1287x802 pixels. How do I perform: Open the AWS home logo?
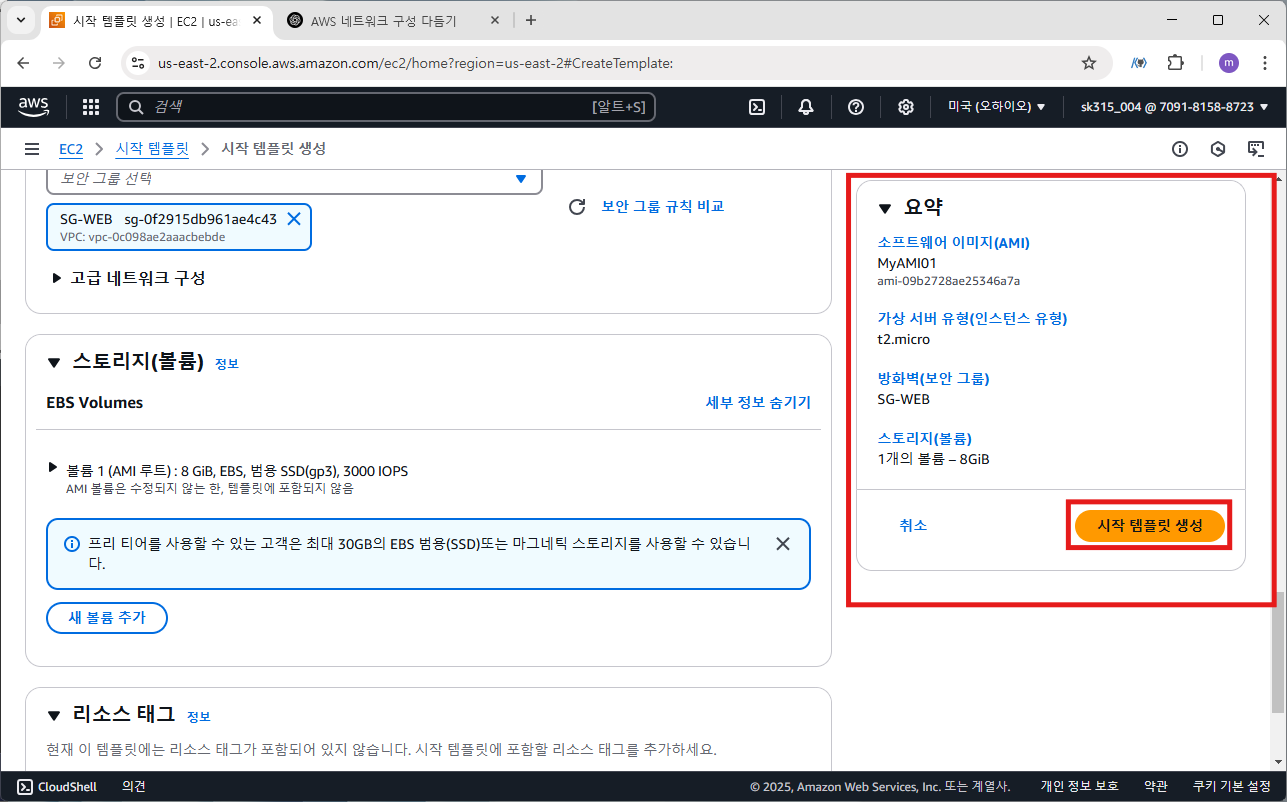tap(33, 106)
